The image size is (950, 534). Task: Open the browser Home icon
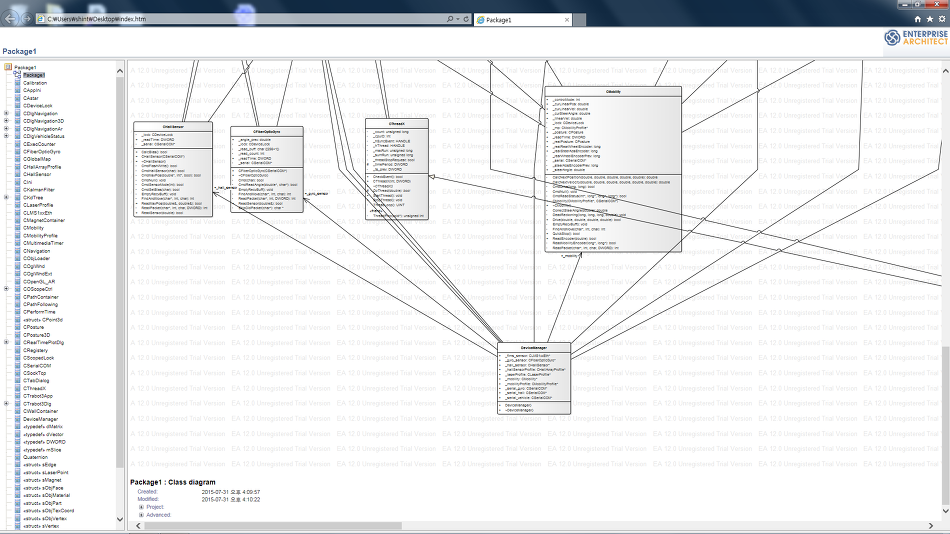pos(917,19)
